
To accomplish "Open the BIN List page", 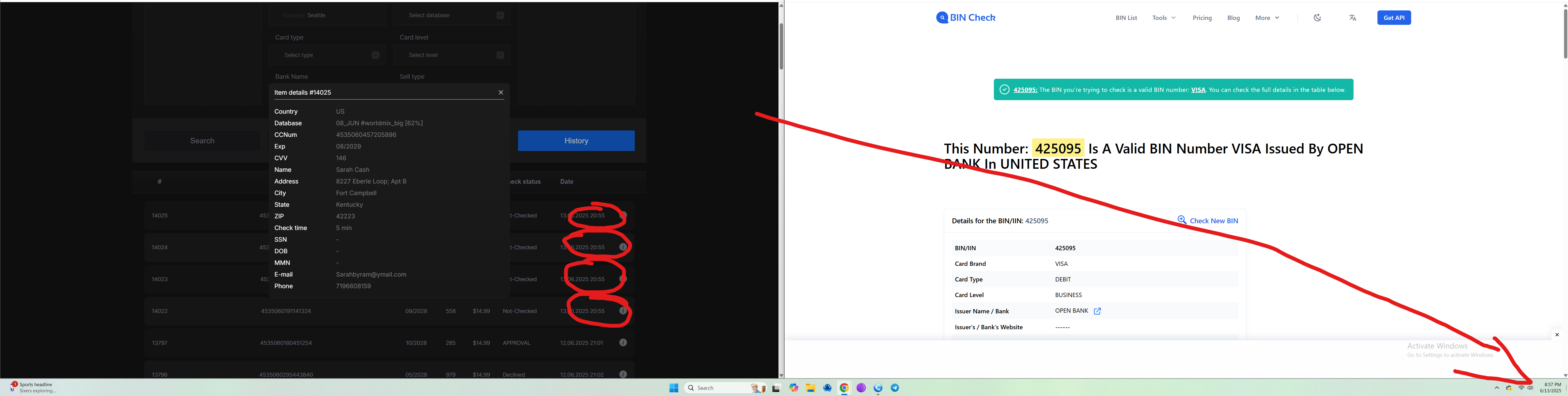I will tap(1126, 18).
